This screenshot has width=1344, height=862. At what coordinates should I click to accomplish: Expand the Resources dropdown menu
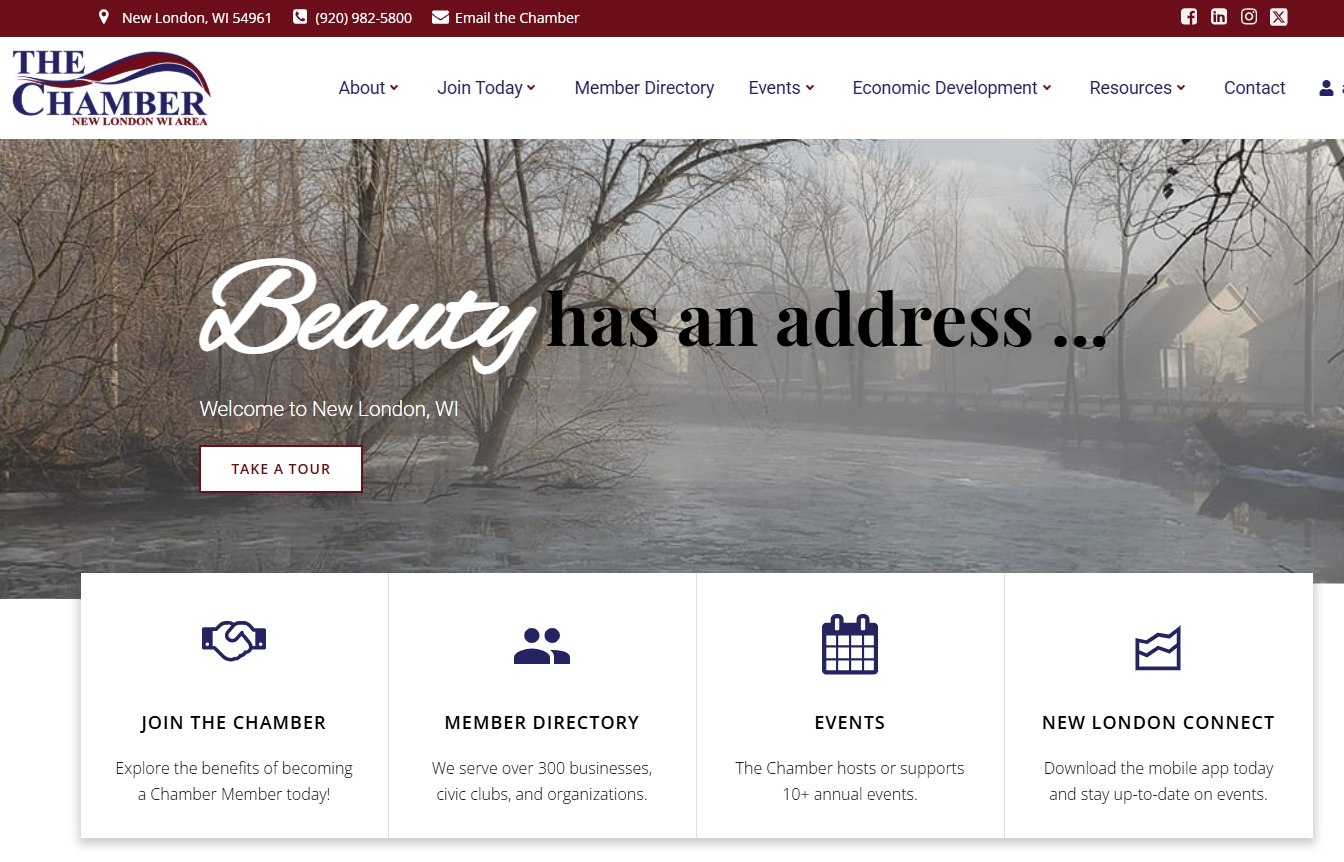coord(1137,88)
